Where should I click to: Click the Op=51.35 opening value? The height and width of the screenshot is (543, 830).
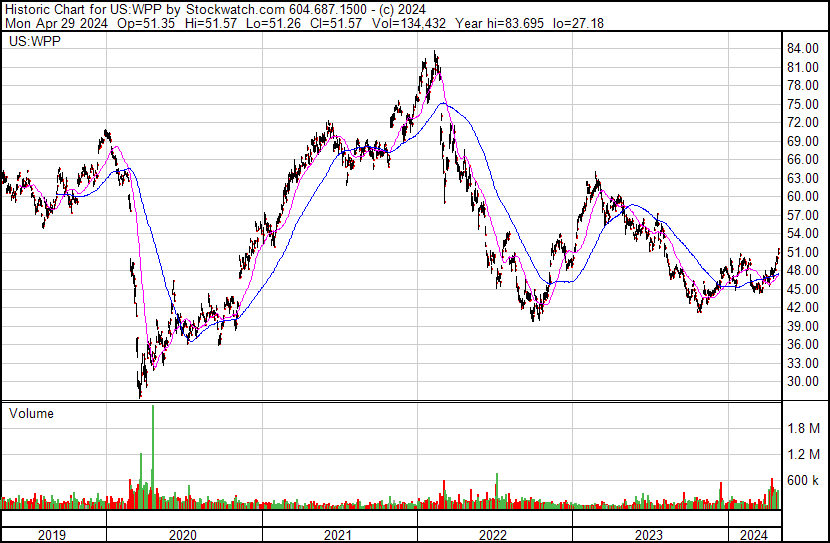click(x=146, y=23)
